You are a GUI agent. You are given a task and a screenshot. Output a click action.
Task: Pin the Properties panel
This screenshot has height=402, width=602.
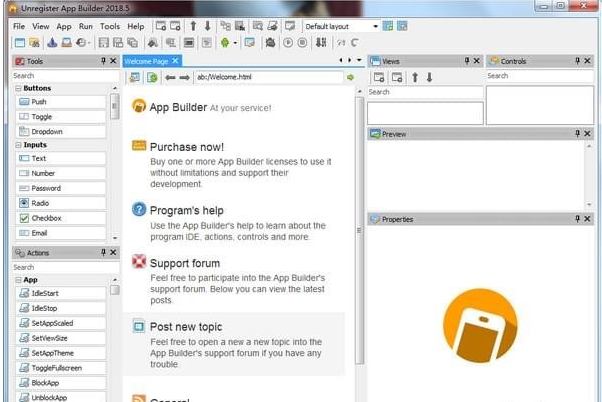(x=577, y=219)
